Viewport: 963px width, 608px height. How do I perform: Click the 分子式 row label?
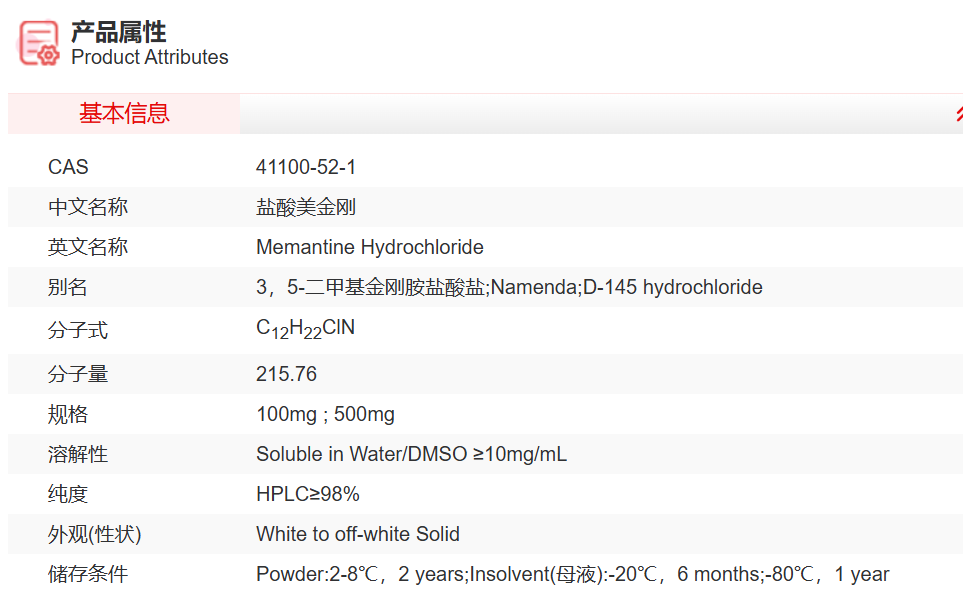[x=78, y=330]
